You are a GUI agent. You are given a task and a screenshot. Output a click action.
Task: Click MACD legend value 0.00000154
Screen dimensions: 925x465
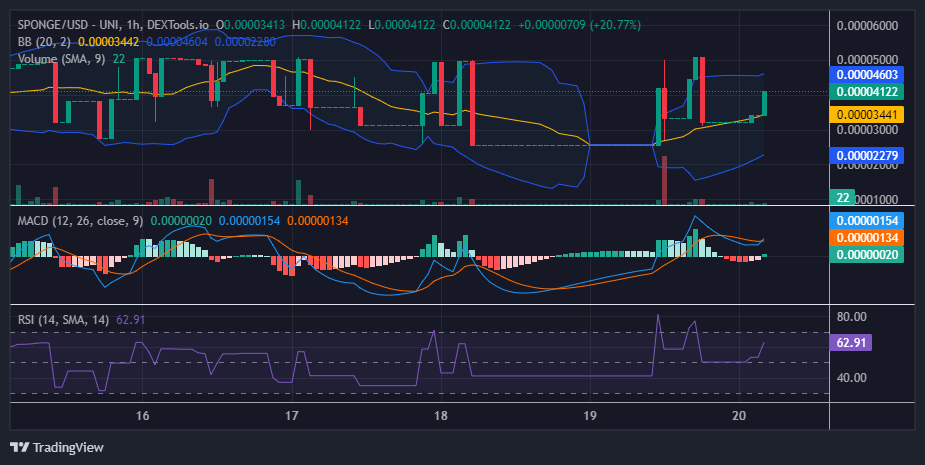point(250,221)
